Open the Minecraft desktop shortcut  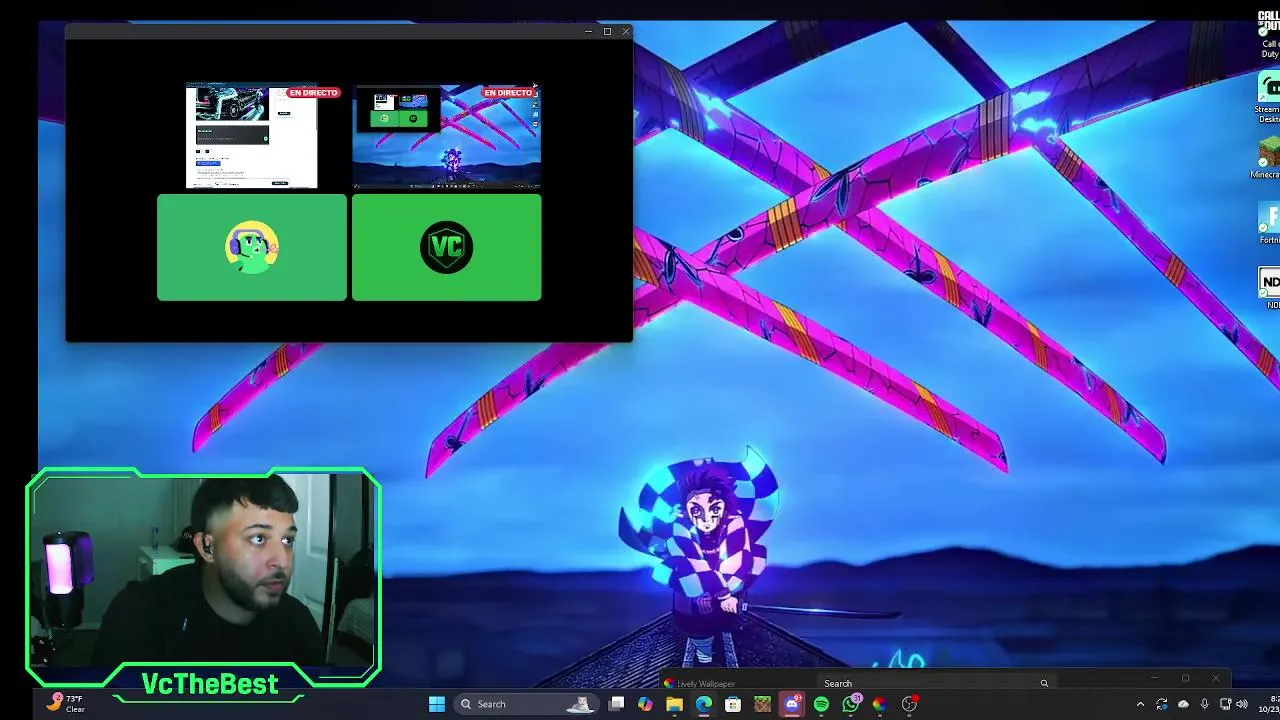(1268, 158)
